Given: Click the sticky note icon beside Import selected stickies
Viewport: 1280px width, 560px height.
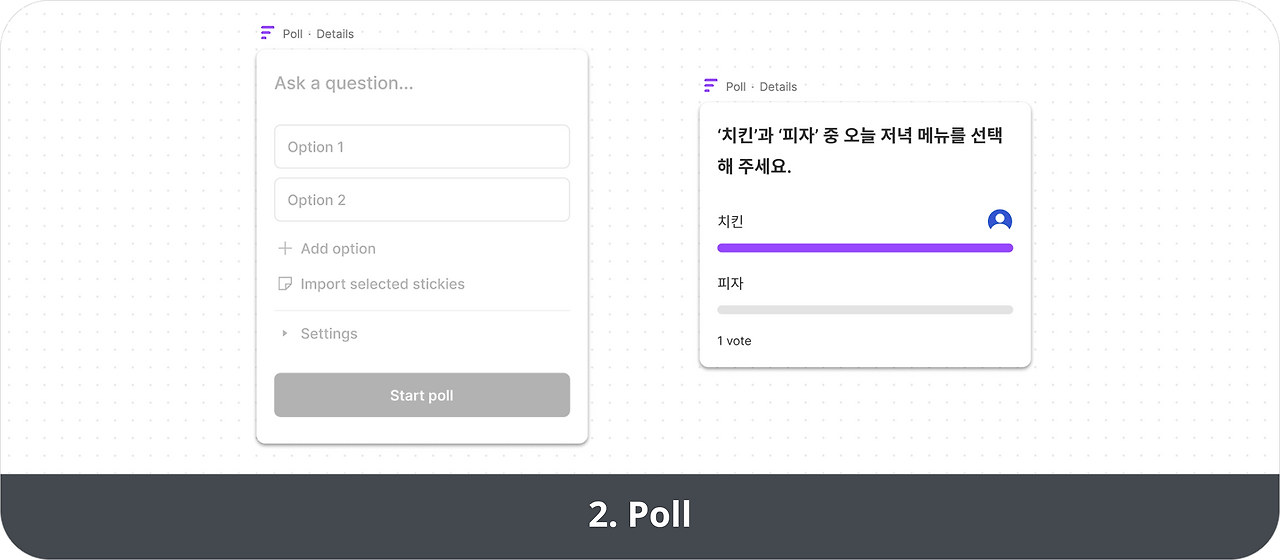Looking at the screenshot, I should tap(285, 284).
